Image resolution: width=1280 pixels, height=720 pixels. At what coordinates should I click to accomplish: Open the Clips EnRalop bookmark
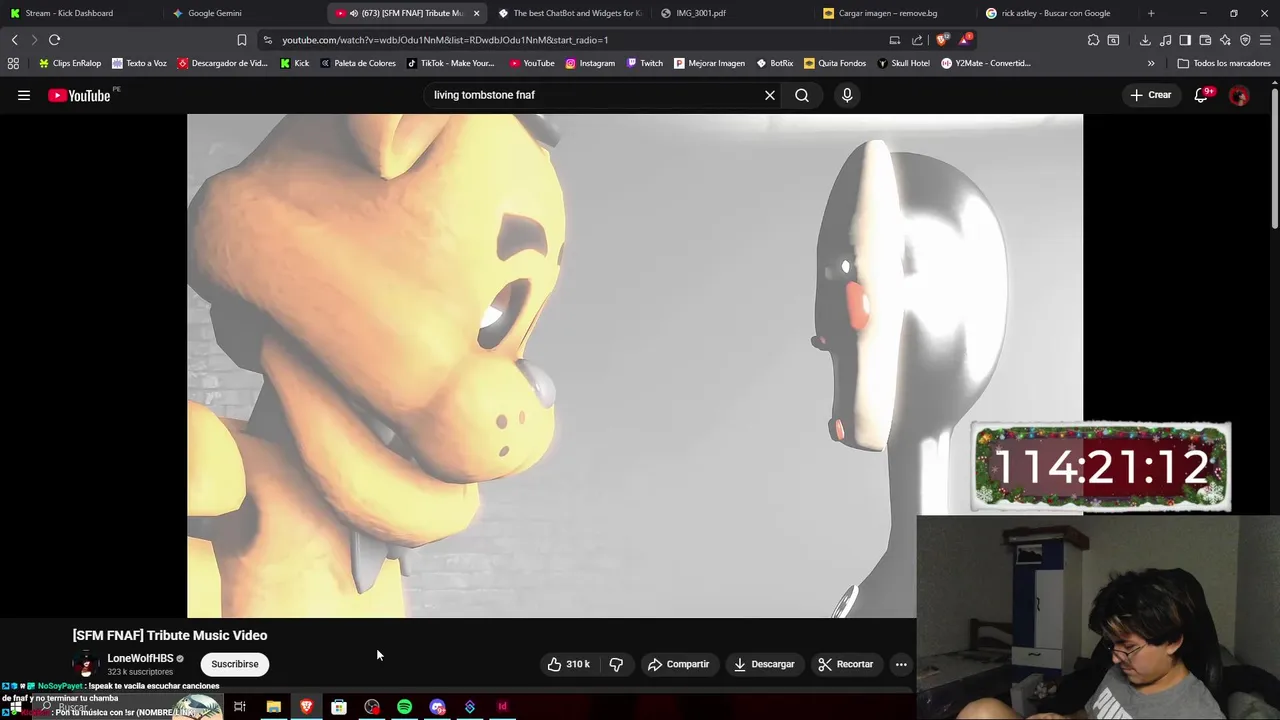tap(70, 63)
